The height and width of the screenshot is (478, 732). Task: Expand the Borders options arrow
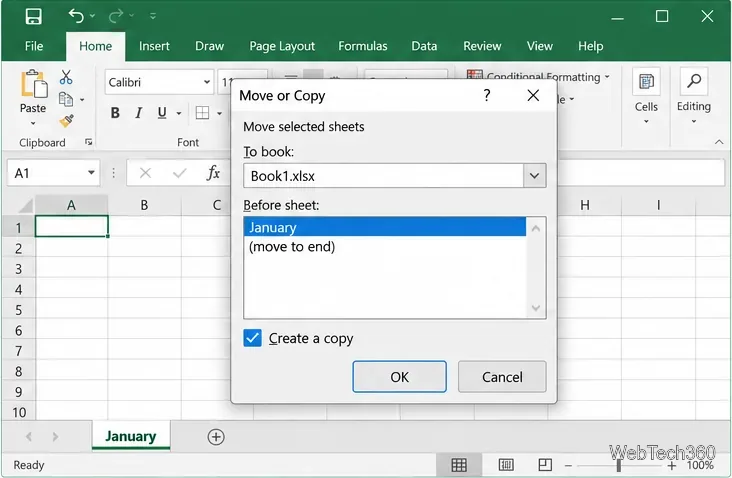[x=219, y=113]
